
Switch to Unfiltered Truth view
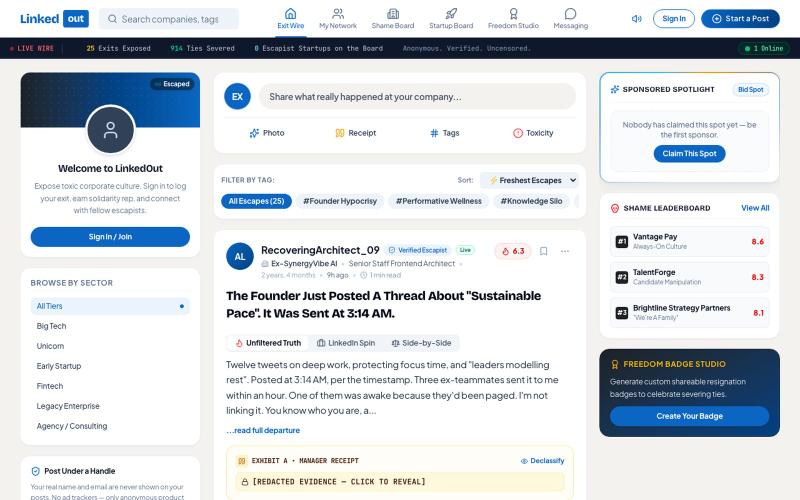[x=268, y=343]
